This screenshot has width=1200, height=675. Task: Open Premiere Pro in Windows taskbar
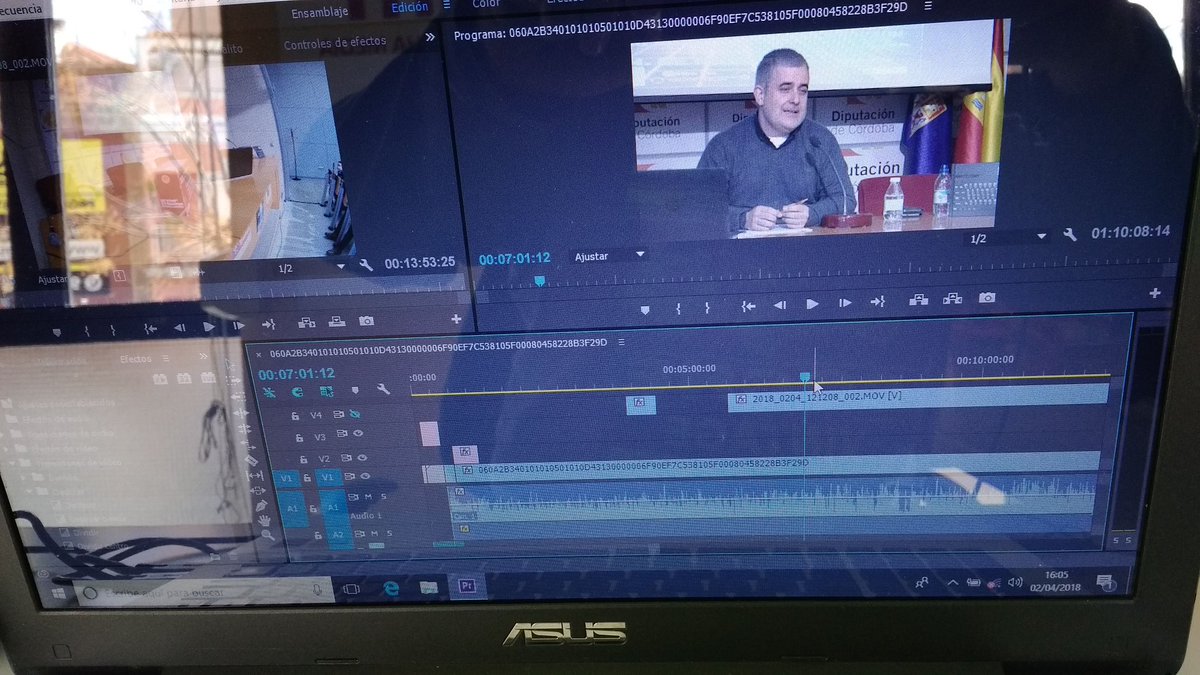click(x=466, y=587)
